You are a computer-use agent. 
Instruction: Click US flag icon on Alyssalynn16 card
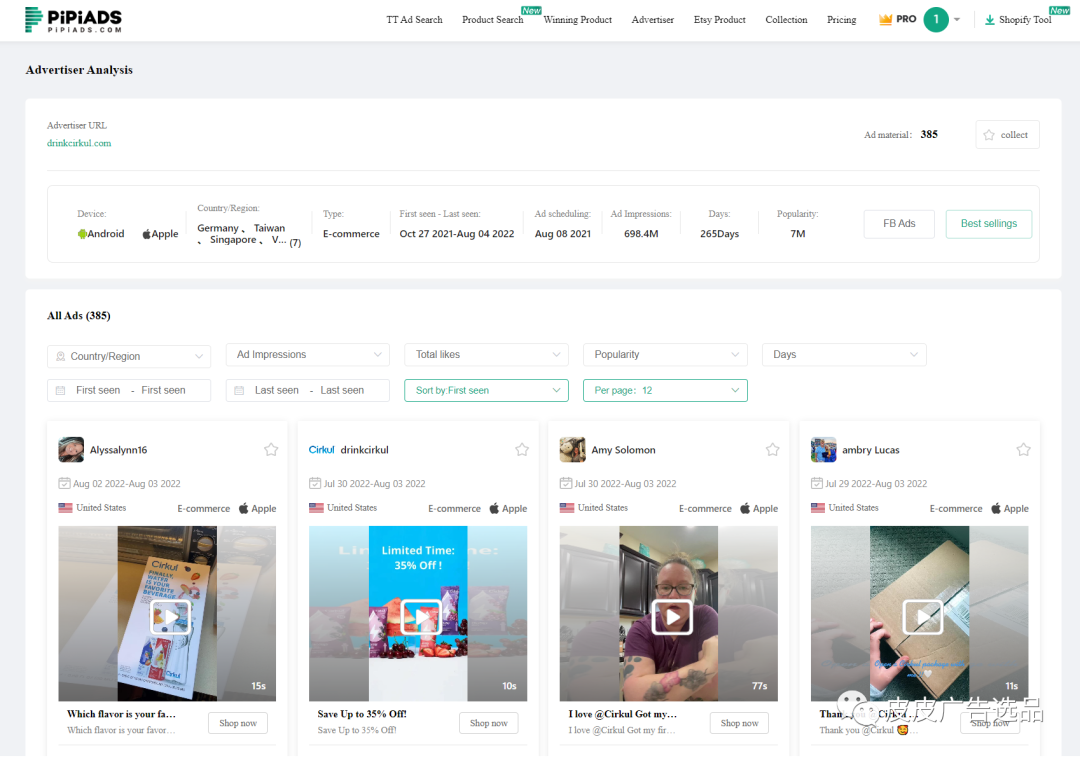65,508
